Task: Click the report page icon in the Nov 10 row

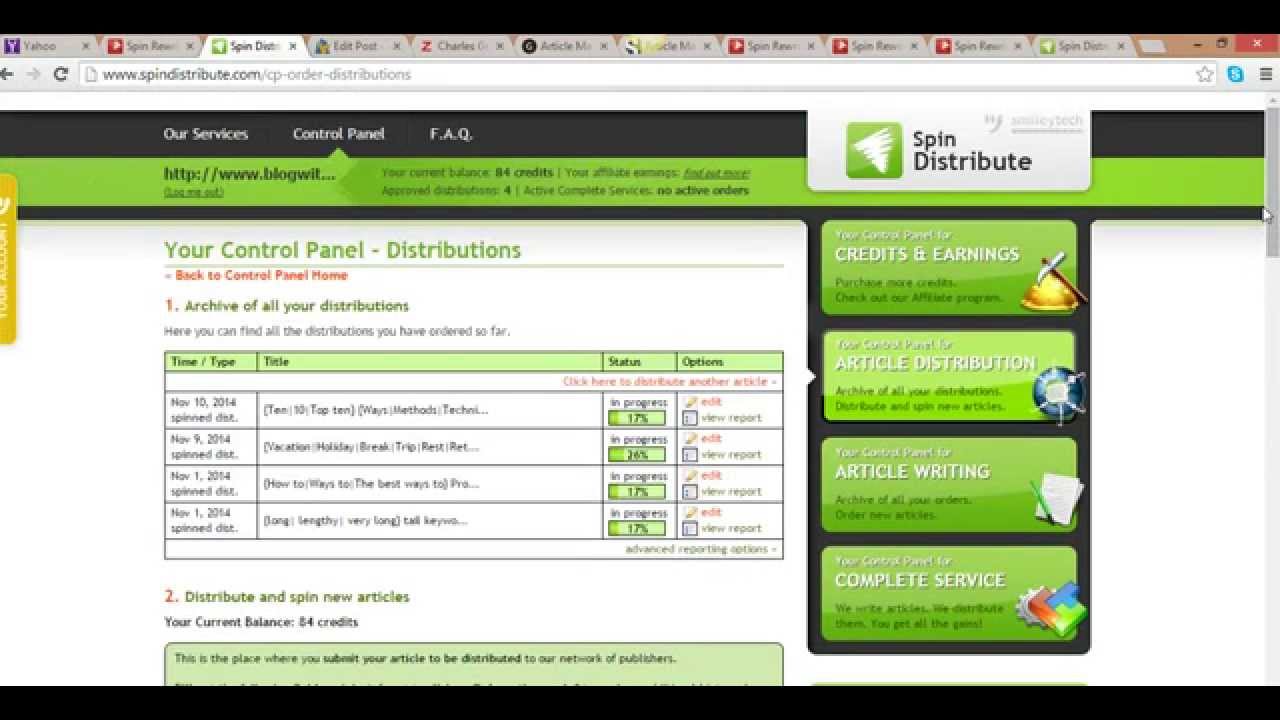Action: click(690, 418)
